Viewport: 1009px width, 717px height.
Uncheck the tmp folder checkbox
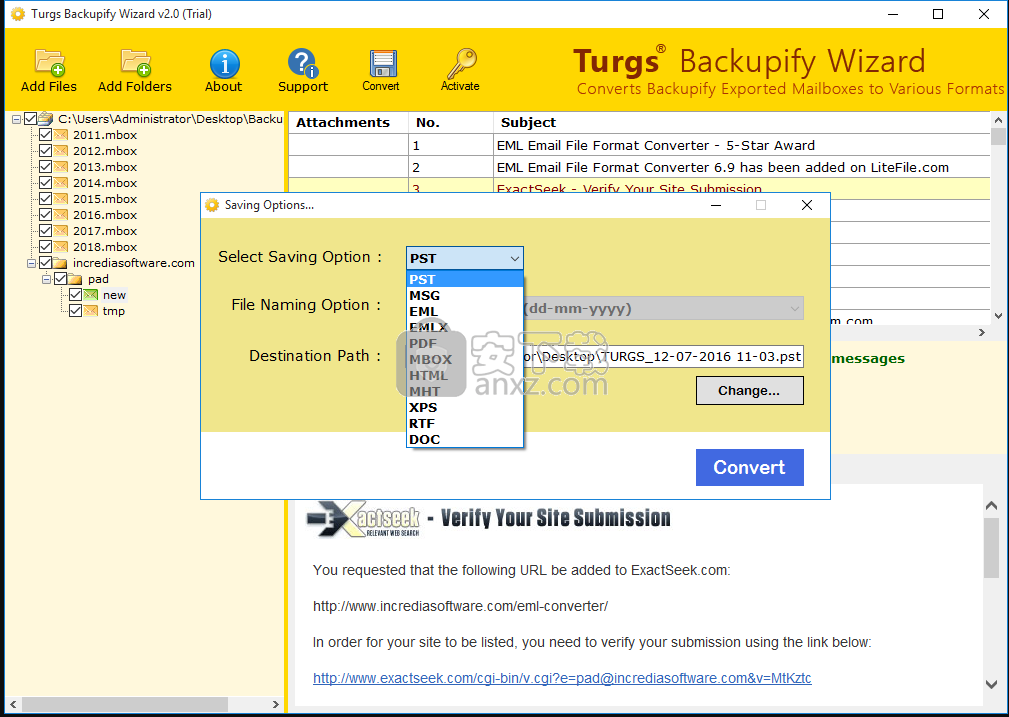[75, 311]
